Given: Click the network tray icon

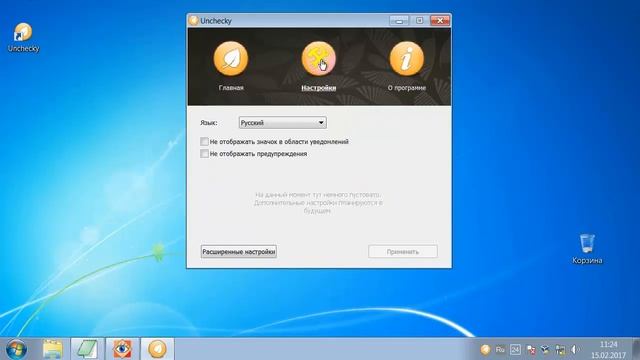Looking at the screenshot, I should (x=560, y=350).
